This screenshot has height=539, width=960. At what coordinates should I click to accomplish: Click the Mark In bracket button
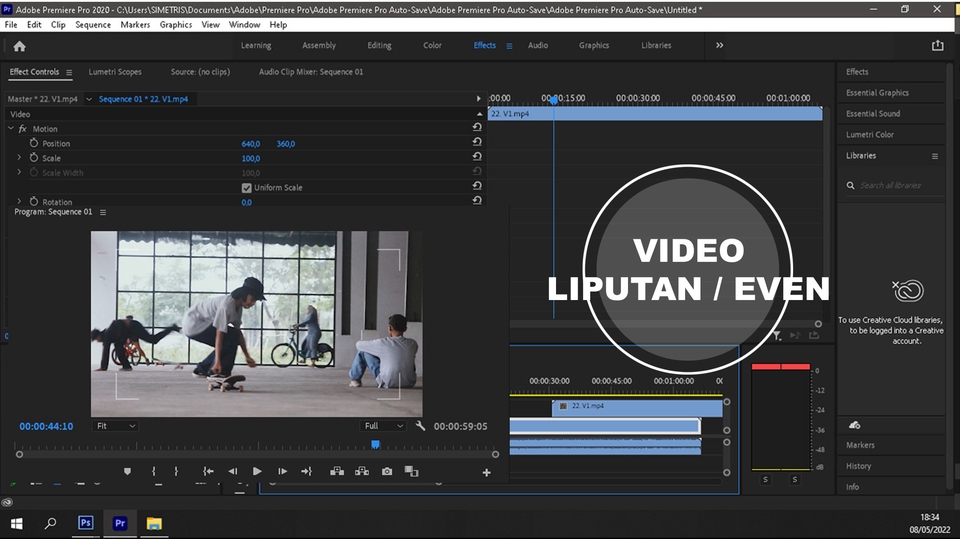click(153, 472)
